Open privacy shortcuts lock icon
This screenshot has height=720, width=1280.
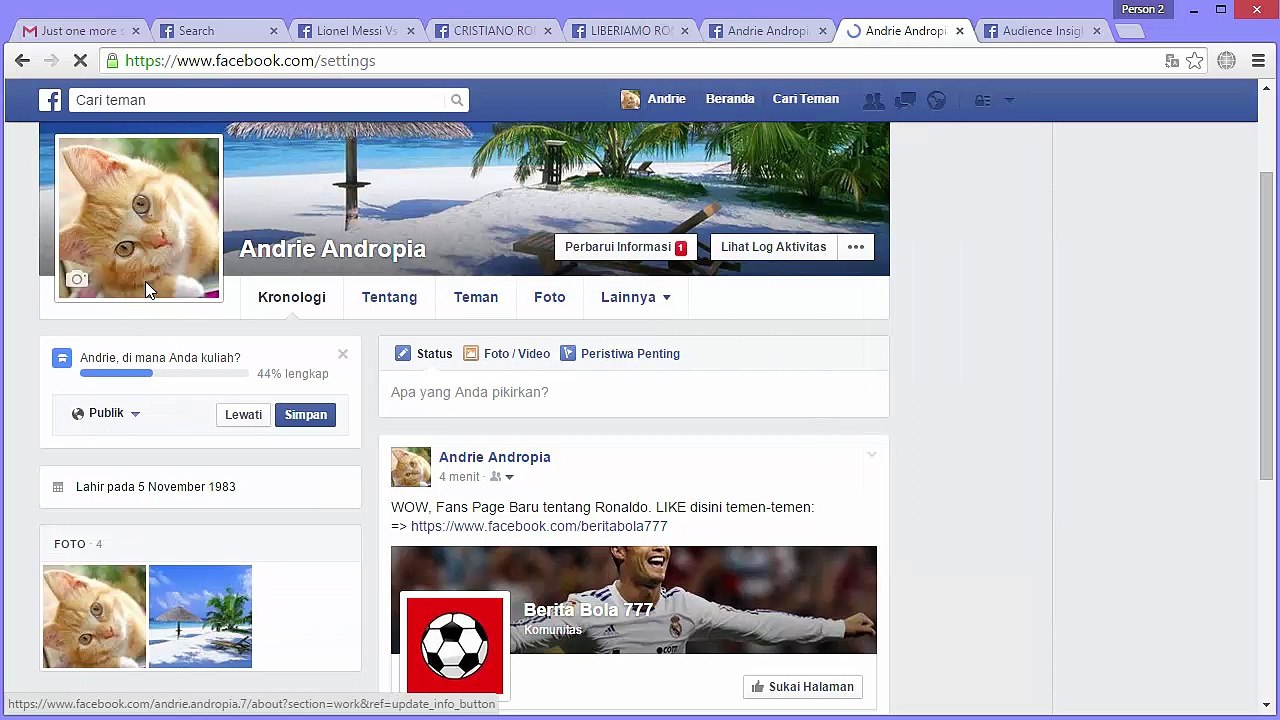[x=983, y=100]
